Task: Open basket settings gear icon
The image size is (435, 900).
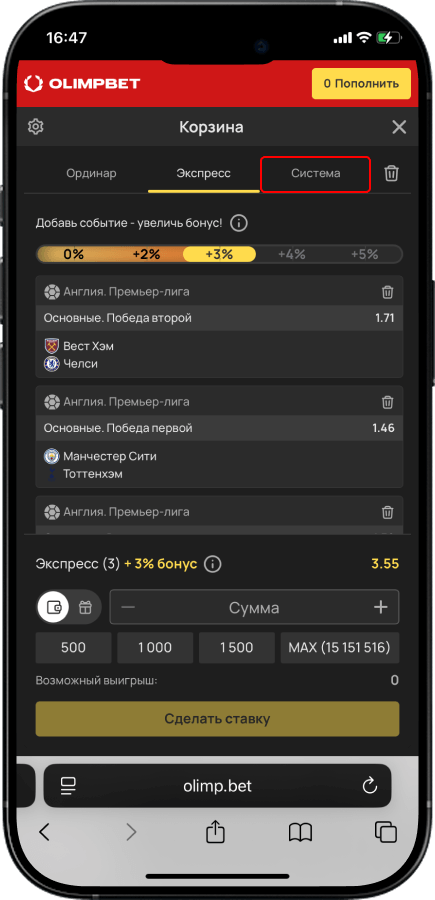Action: pos(36,127)
